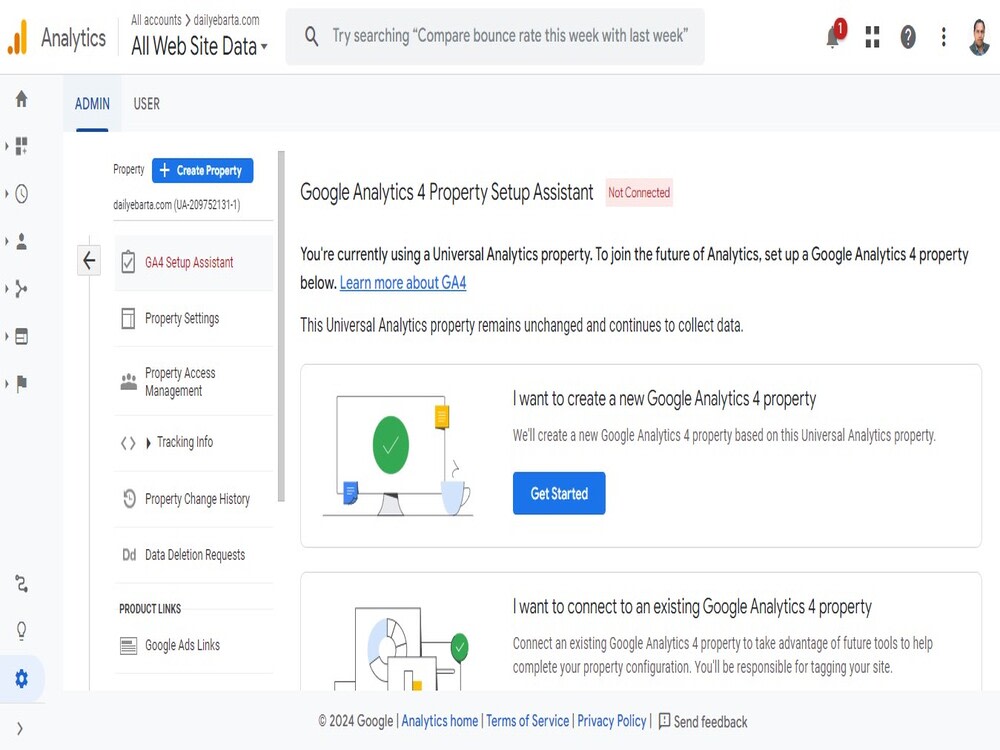Open the Terms of Service link
Viewport: 1000px width, 750px height.
[527, 721]
